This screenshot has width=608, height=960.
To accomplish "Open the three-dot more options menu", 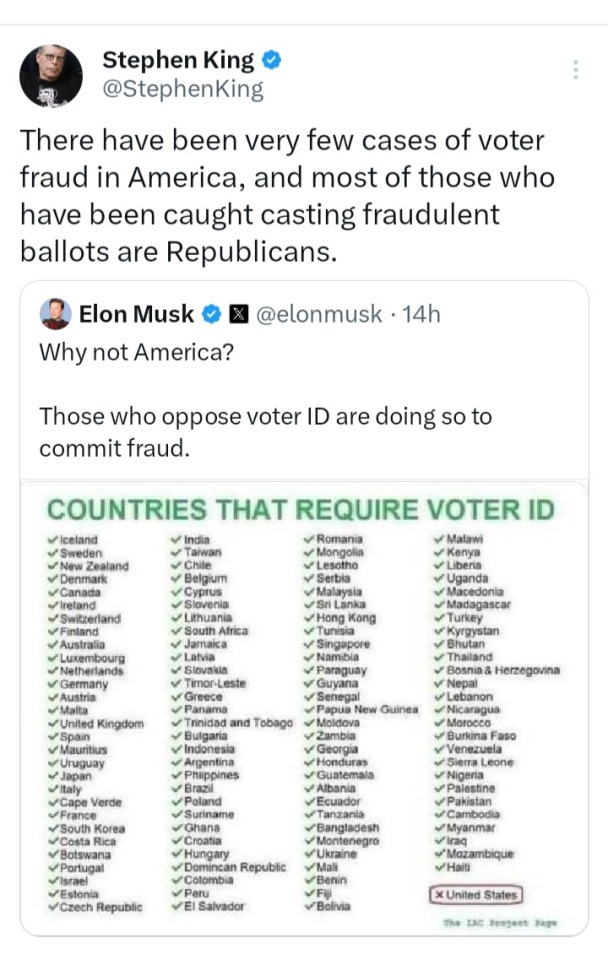I will click(x=575, y=70).
